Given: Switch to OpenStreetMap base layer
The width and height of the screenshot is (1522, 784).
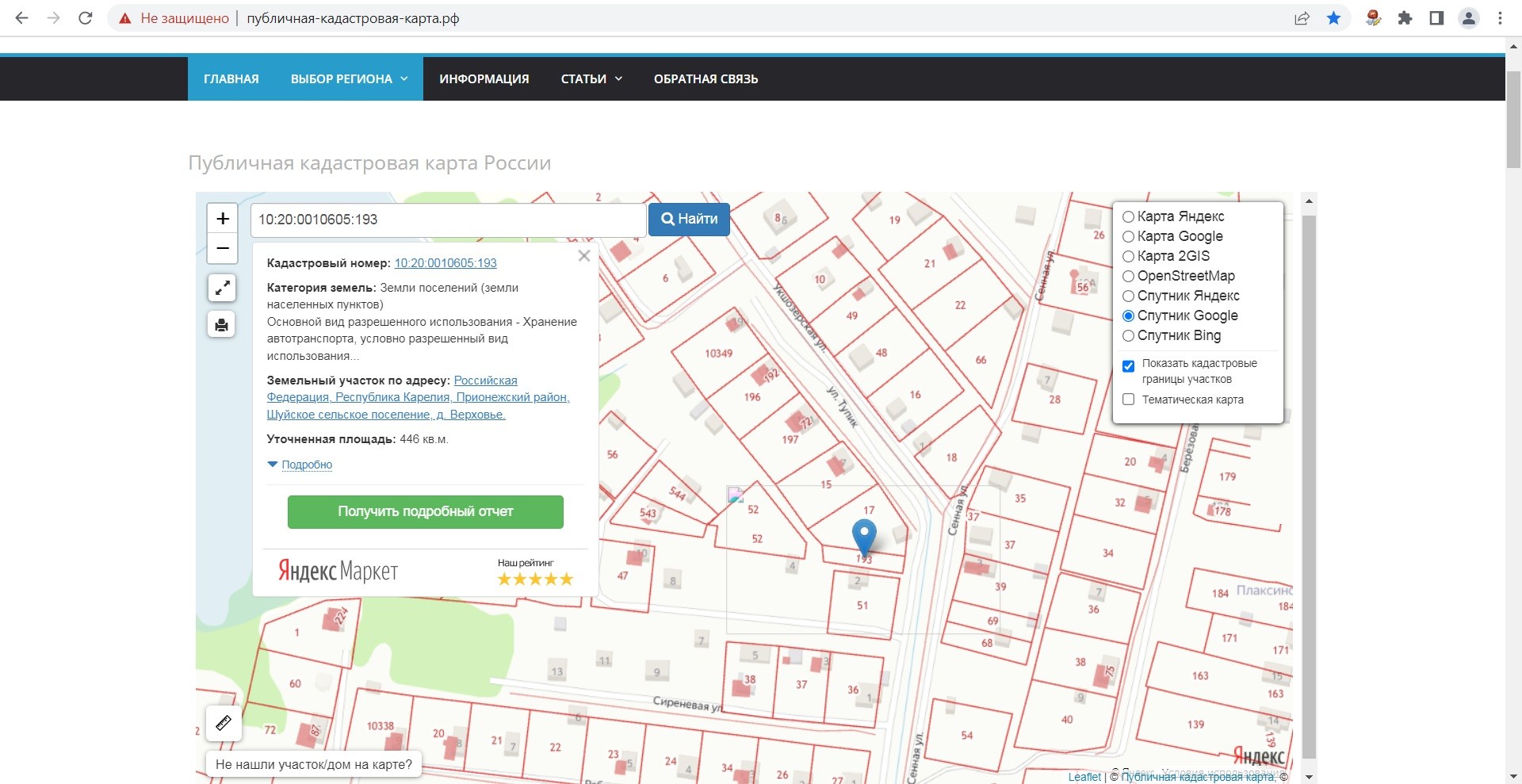Looking at the screenshot, I should tap(1128, 277).
